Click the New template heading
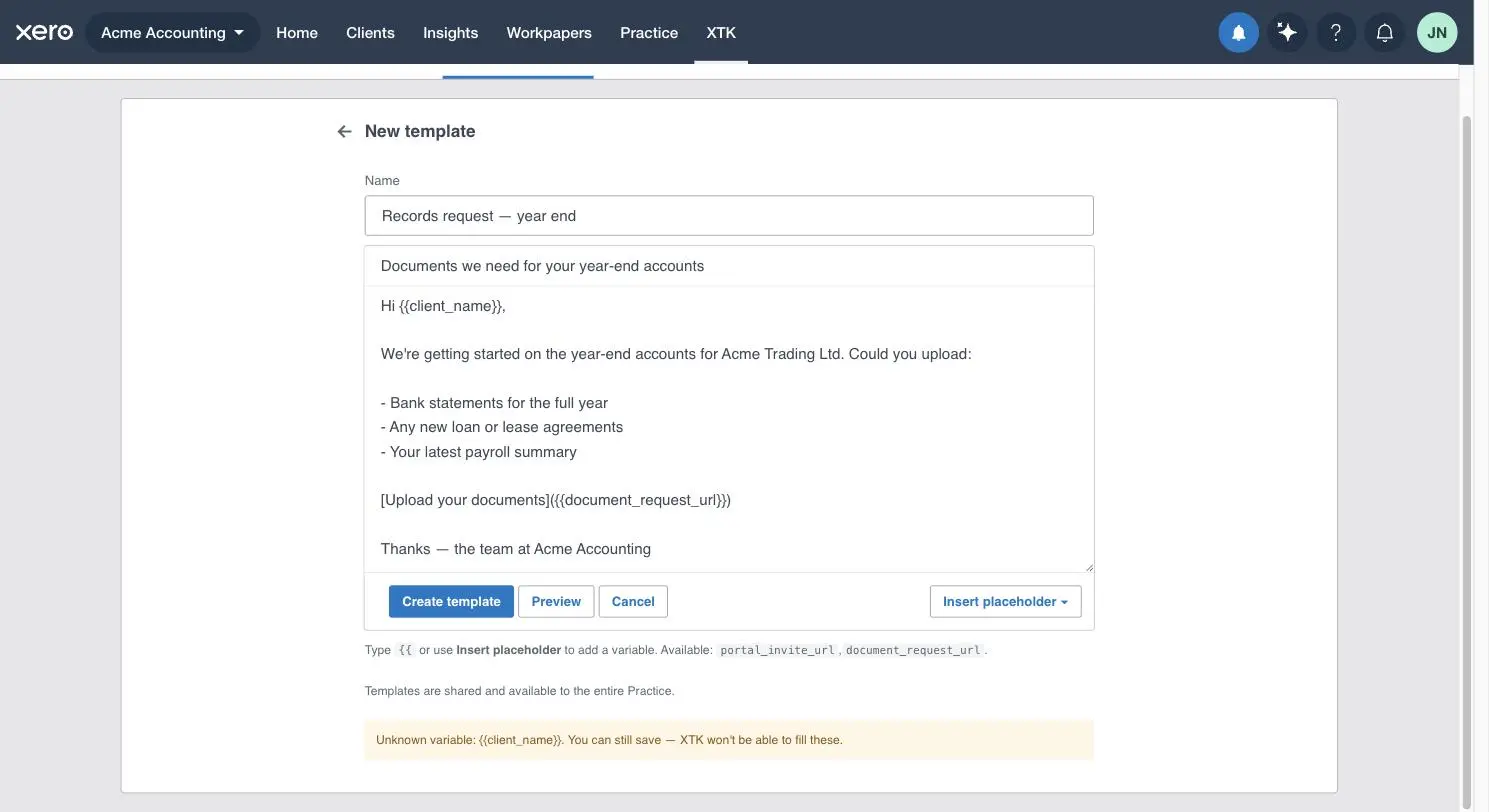The height and width of the screenshot is (812, 1489). point(420,131)
